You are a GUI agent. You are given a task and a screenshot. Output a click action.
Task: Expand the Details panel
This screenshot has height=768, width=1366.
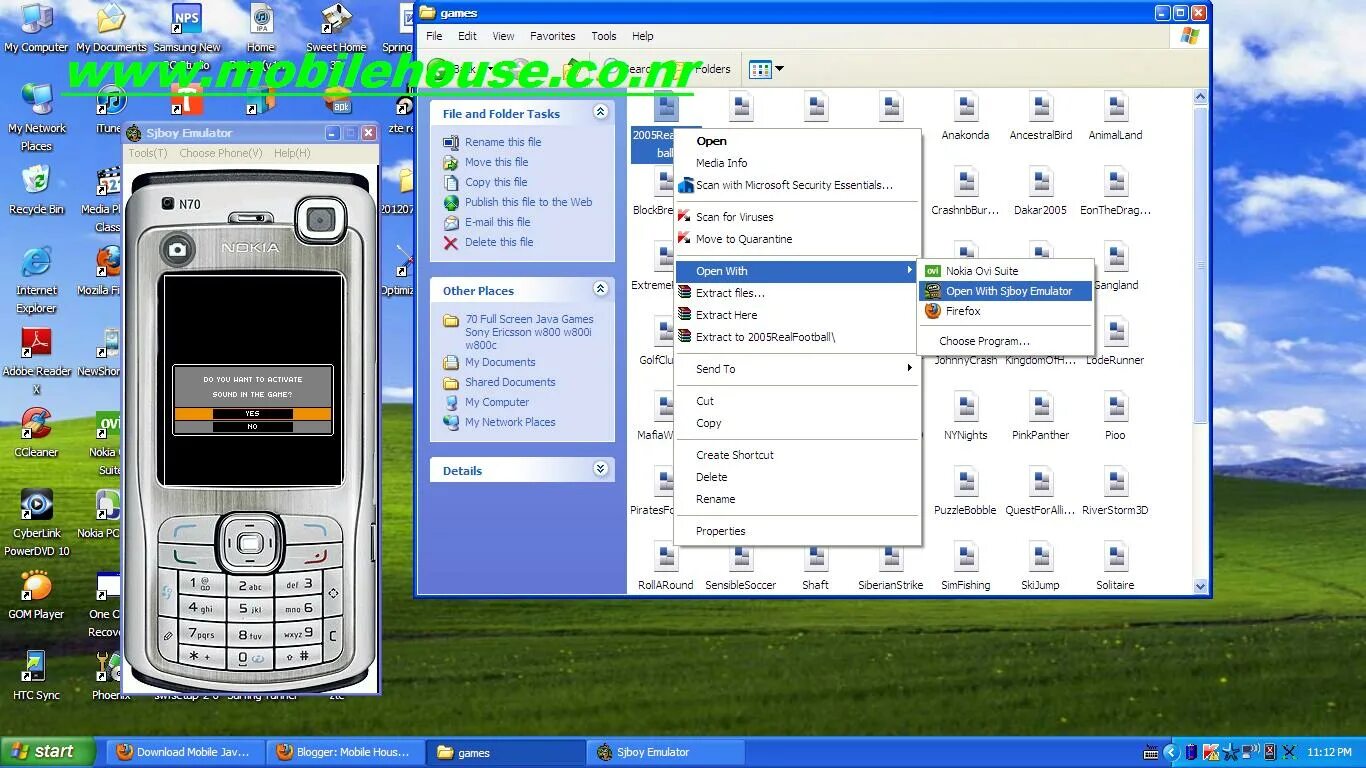coord(600,469)
